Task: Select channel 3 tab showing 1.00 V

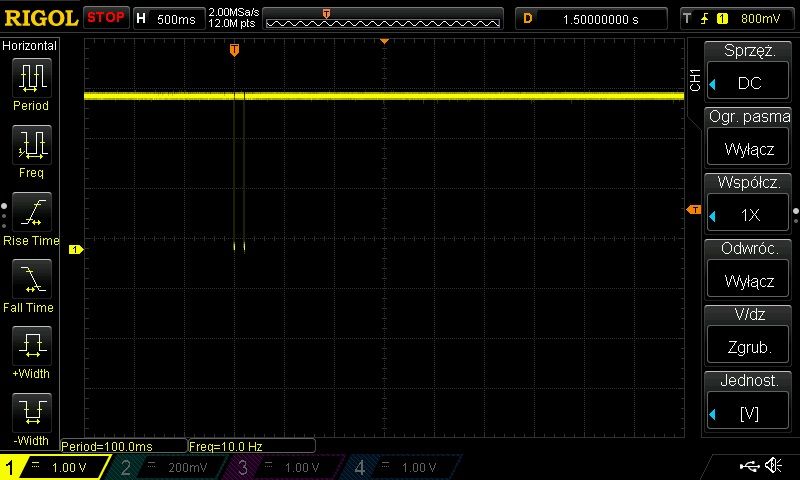Action: click(x=283, y=467)
